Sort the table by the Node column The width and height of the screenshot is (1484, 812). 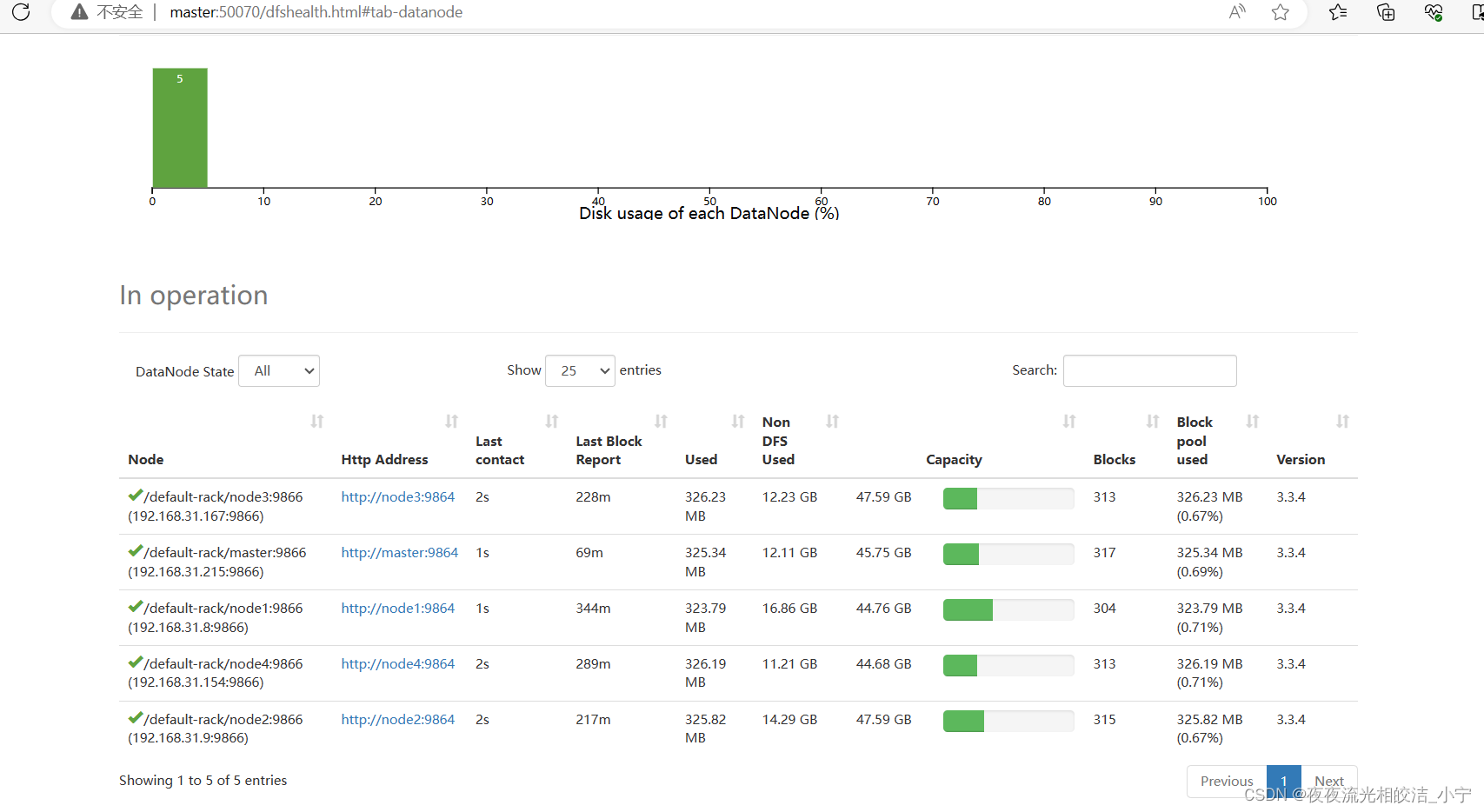click(x=317, y=422)
